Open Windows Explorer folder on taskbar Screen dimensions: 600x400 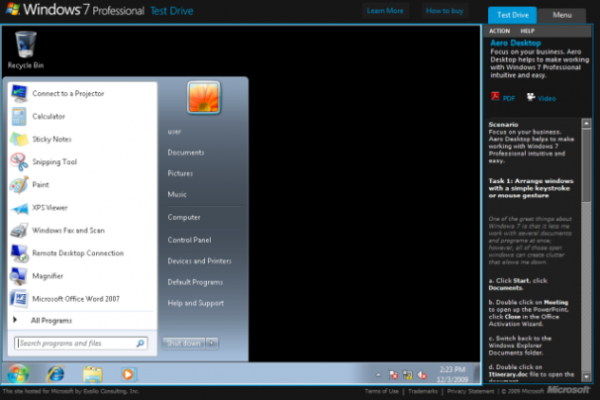(92, 374)
